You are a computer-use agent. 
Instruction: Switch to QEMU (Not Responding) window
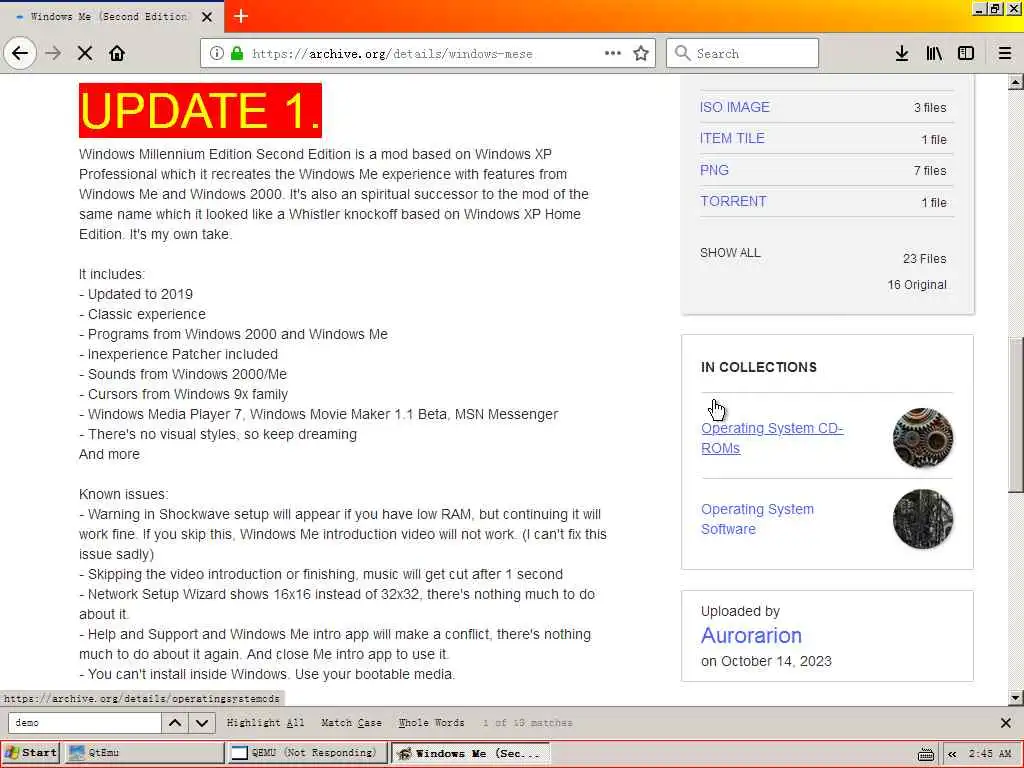click(307, 753)
